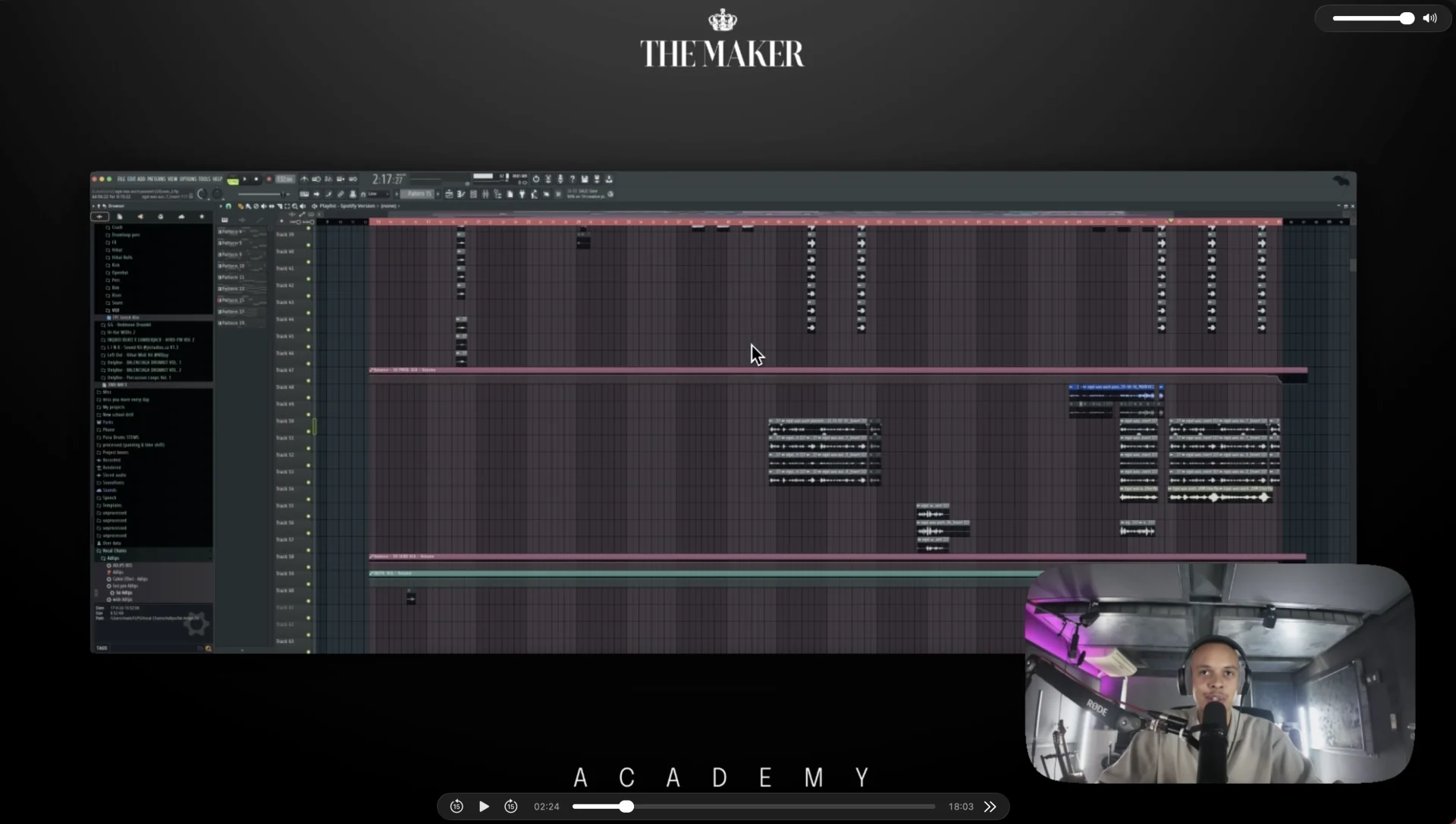Open the OPTIONS menu

coord(188,179)
